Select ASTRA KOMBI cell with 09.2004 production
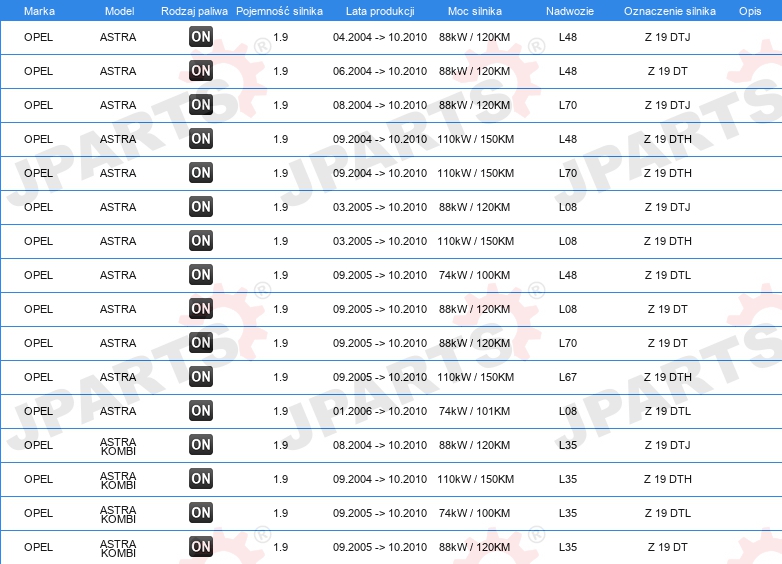782x564 pixels. [118, 480]
